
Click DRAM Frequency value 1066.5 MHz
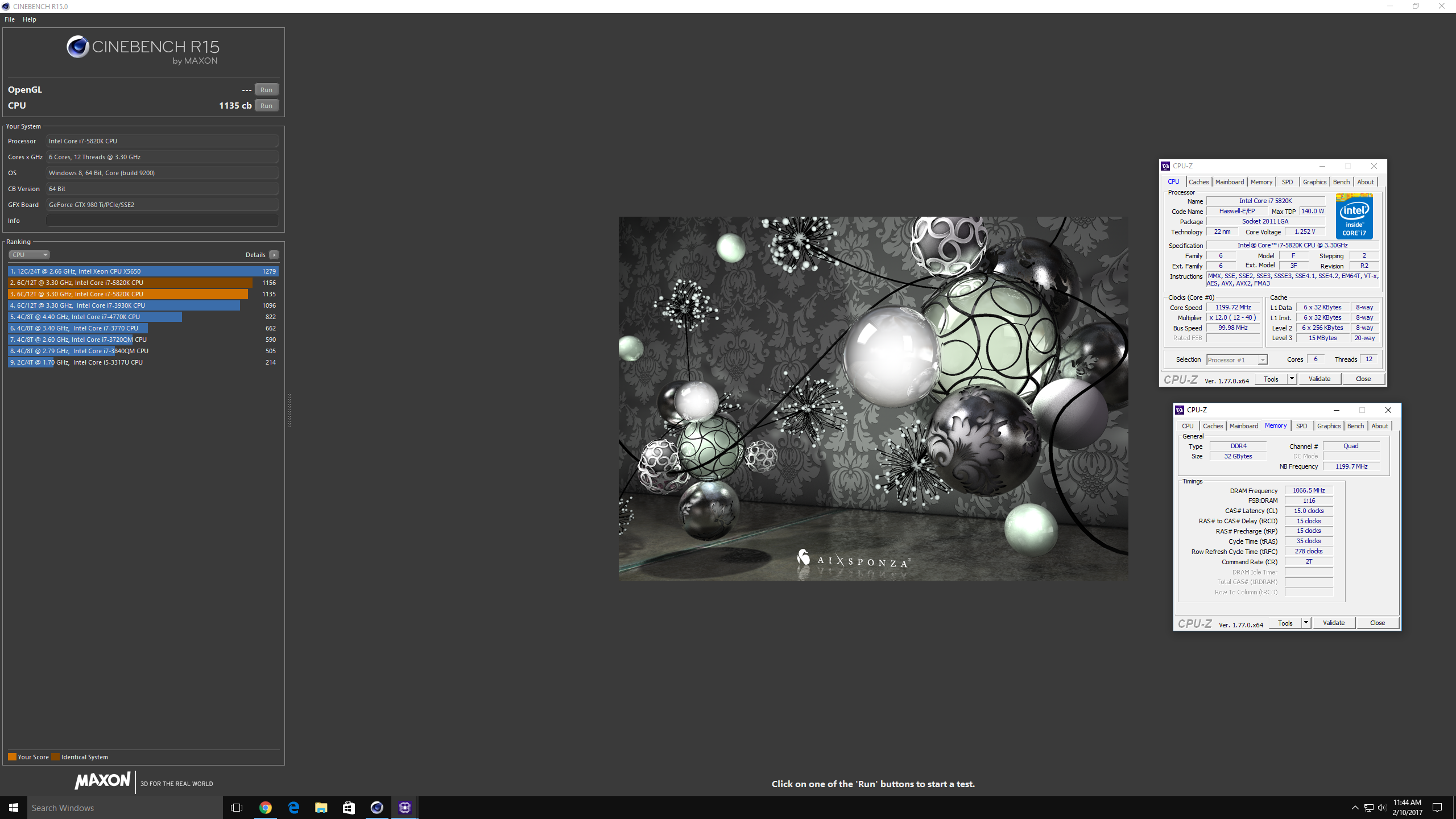coord(1309,490)
